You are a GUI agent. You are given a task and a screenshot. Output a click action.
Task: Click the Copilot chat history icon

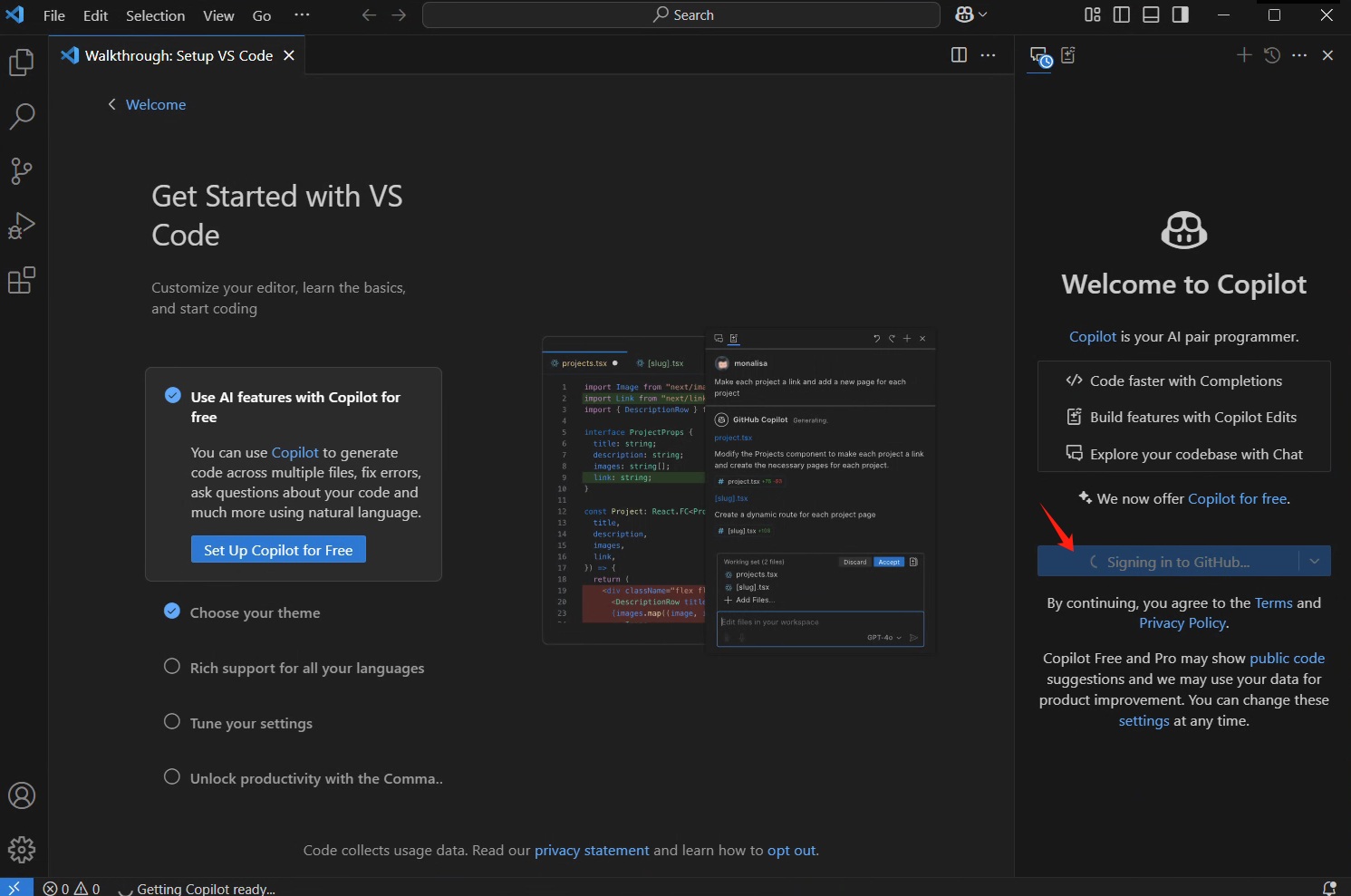click(x=1272, y=55)
